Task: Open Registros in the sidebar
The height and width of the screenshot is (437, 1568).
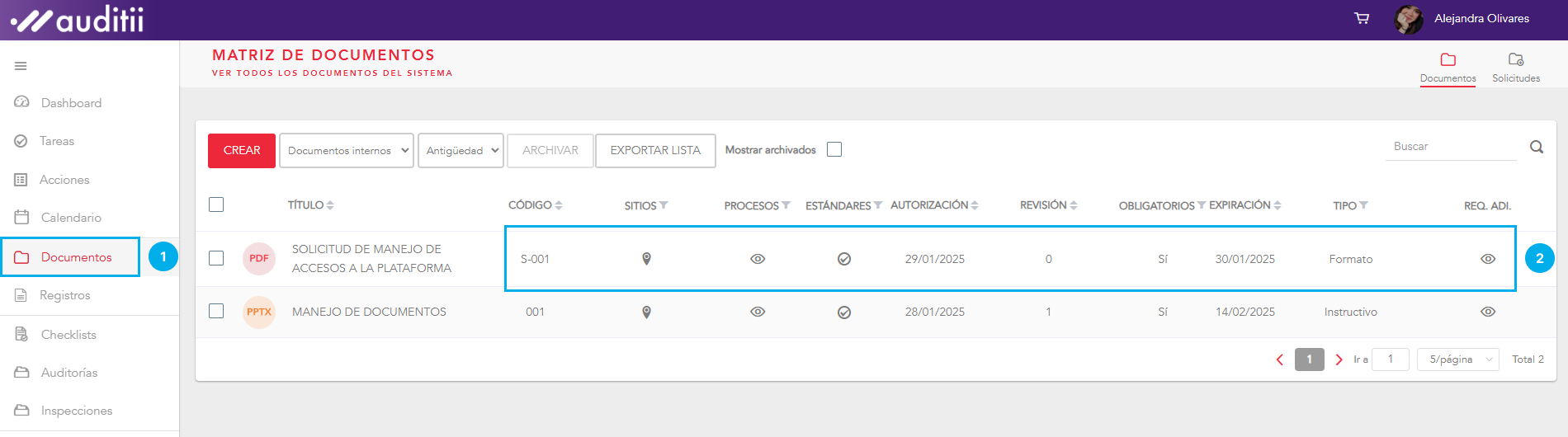Action: 64,295
